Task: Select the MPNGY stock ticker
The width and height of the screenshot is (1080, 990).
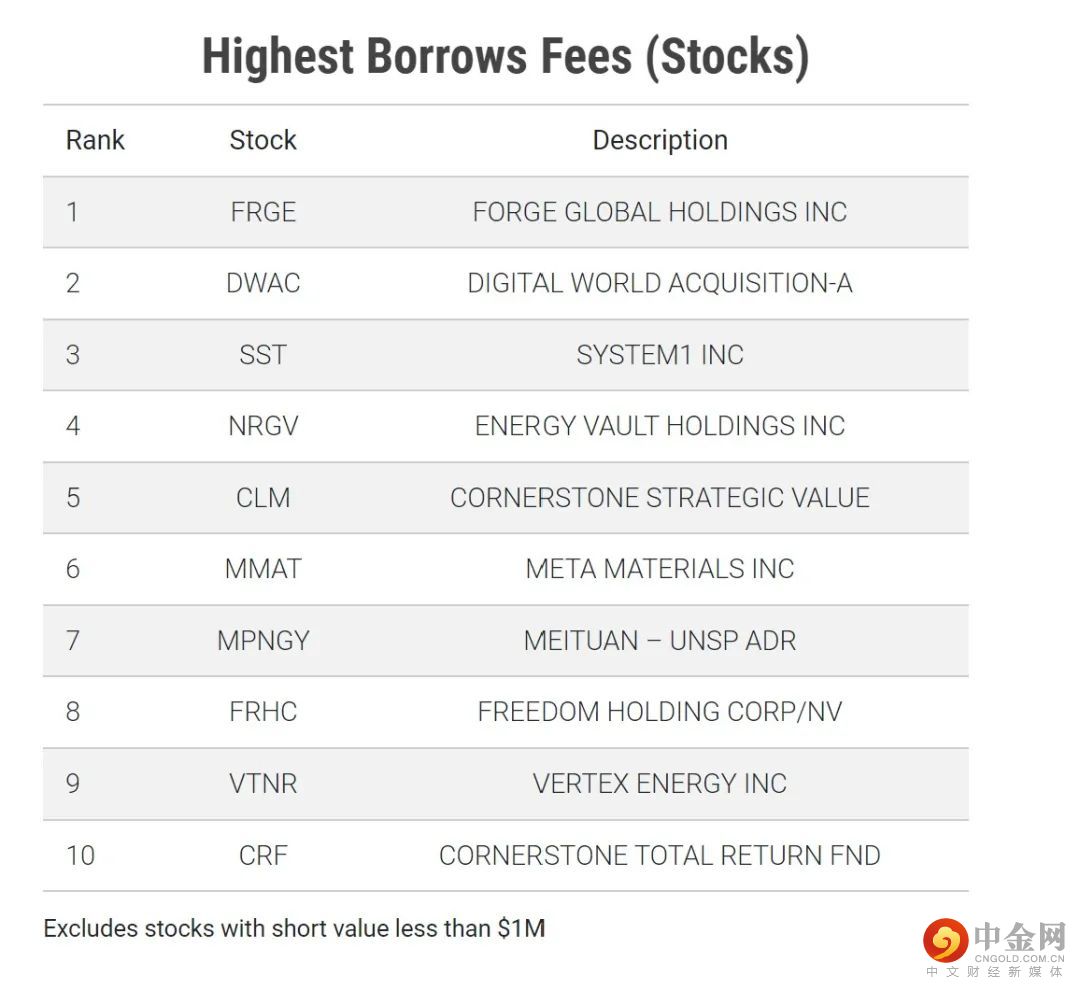Action: pyautogui.click(x=263, y=641)
